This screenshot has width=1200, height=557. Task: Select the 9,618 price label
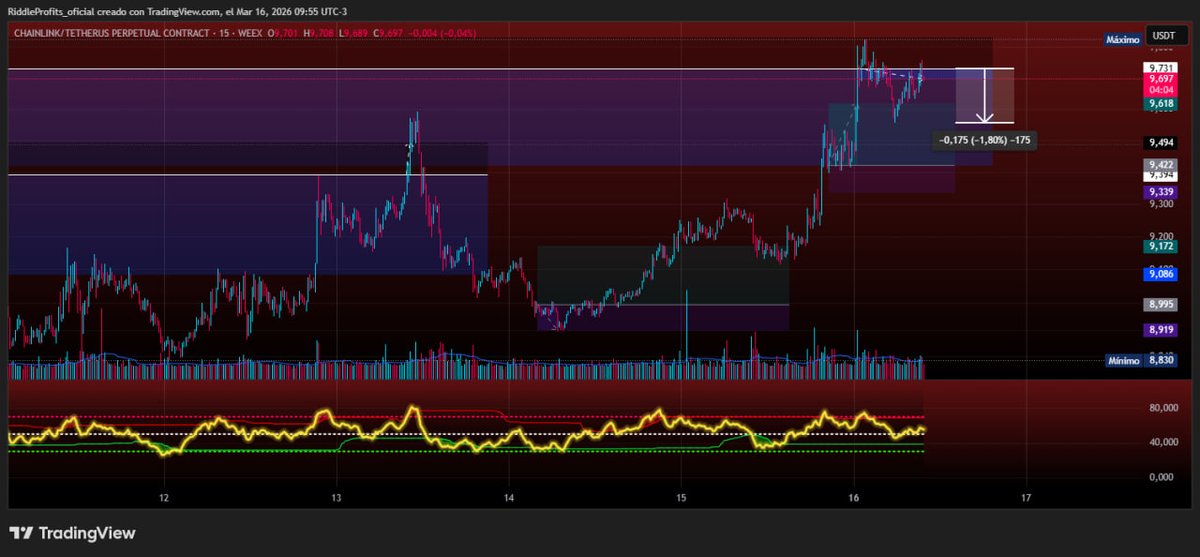coord(1161,103)
